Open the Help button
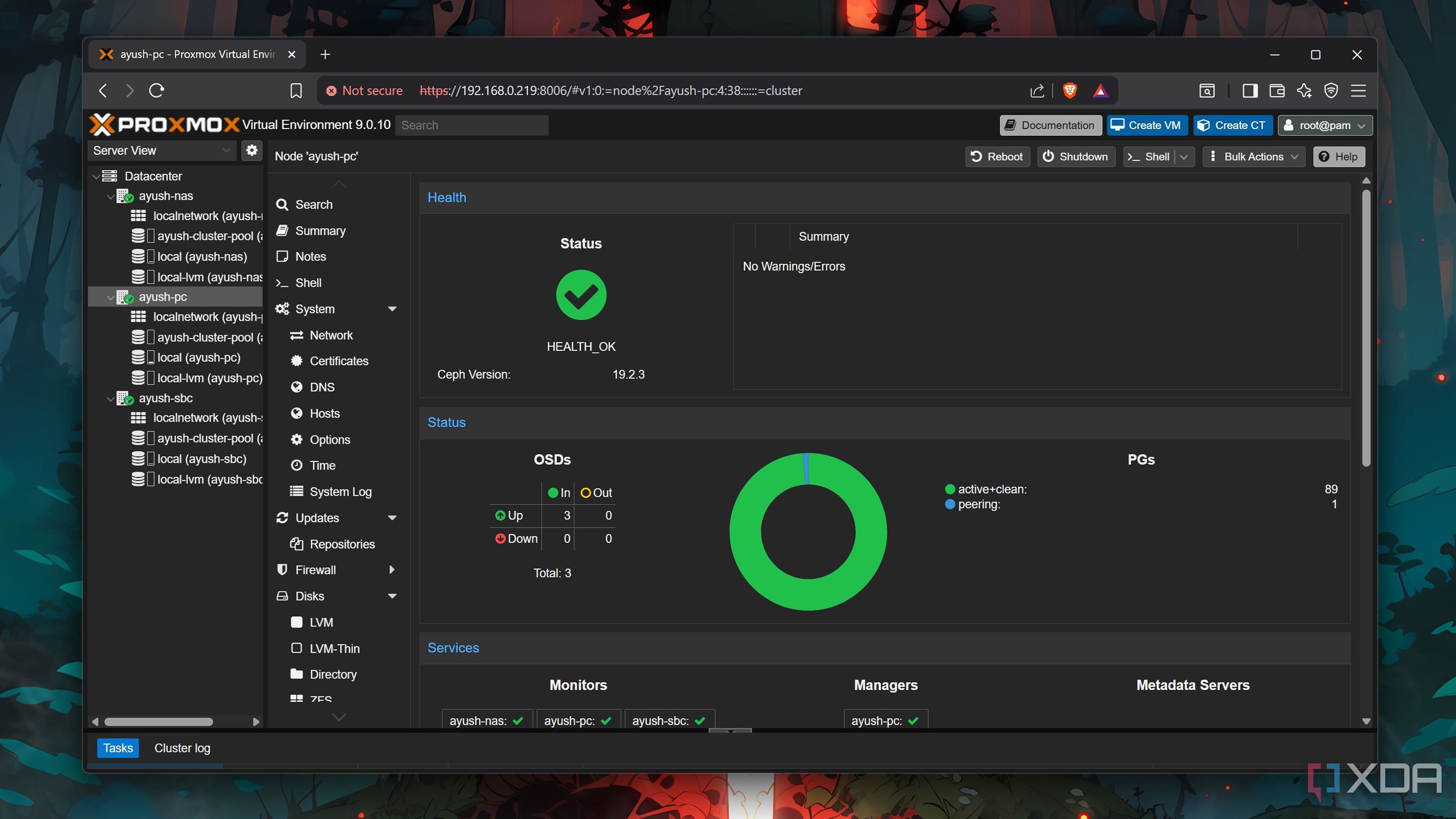The width and height of the screenshot is (1456, 819). 1338,157
